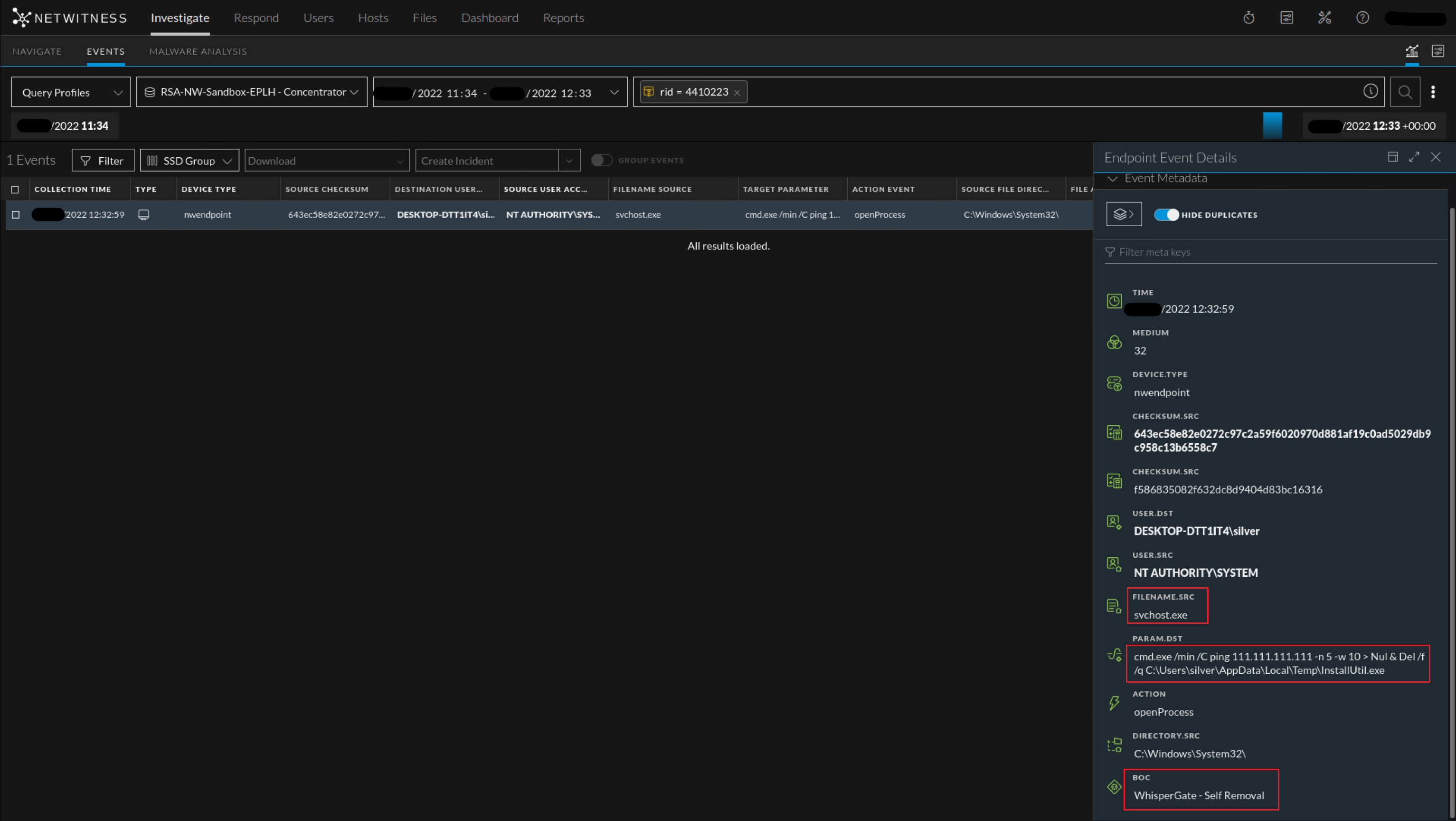
Task: Open the query info help icon
Action: 1370,91
